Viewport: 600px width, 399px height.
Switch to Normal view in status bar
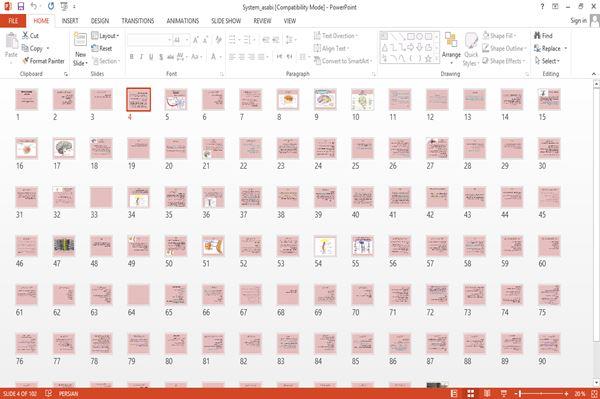tap(454, 394)
